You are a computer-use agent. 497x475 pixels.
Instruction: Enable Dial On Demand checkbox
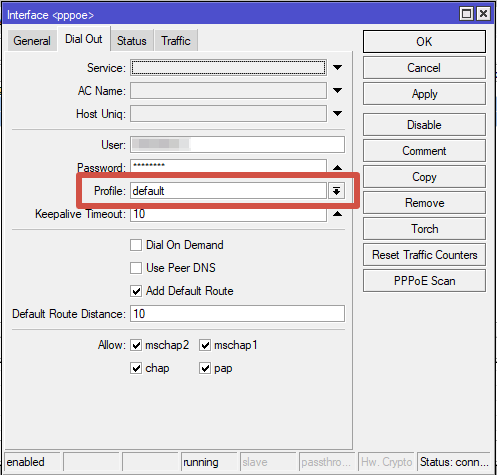(x=136, y=245)
